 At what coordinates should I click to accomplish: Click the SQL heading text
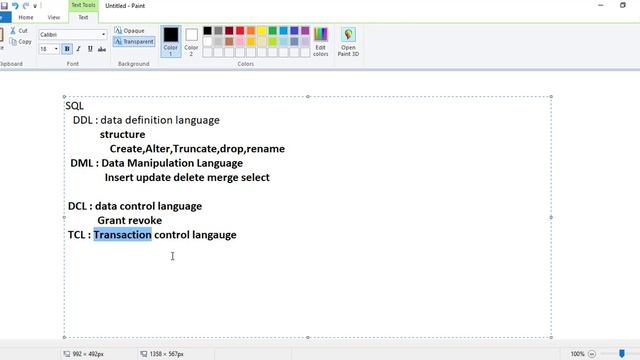[x=74, y=106]
